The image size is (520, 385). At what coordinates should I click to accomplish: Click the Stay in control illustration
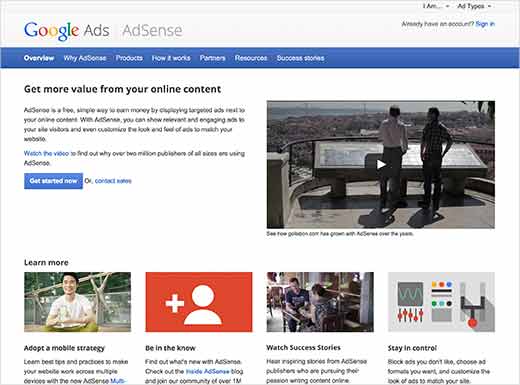441,302
